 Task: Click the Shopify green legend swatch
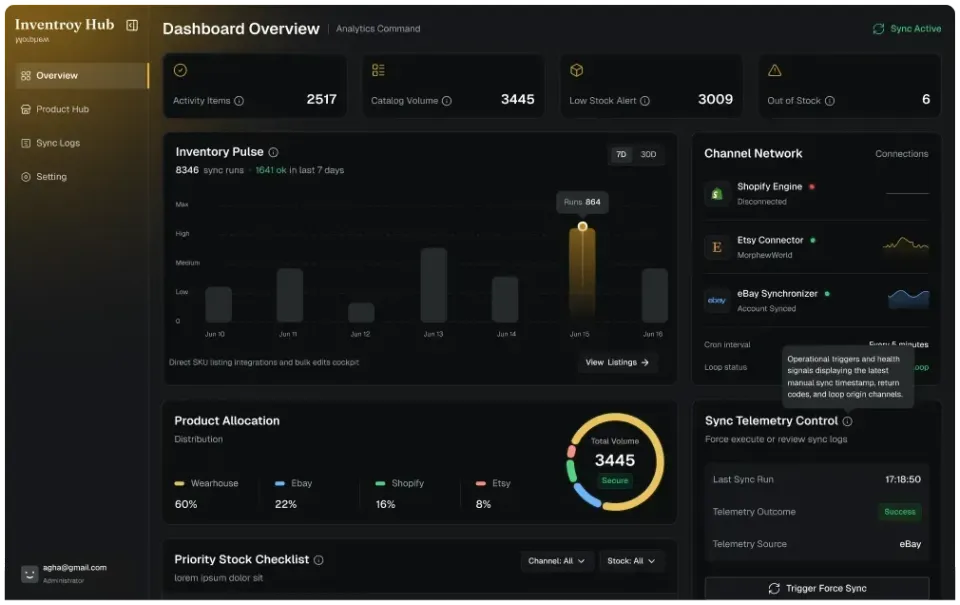pyautogui.click(x=380, y=484)
